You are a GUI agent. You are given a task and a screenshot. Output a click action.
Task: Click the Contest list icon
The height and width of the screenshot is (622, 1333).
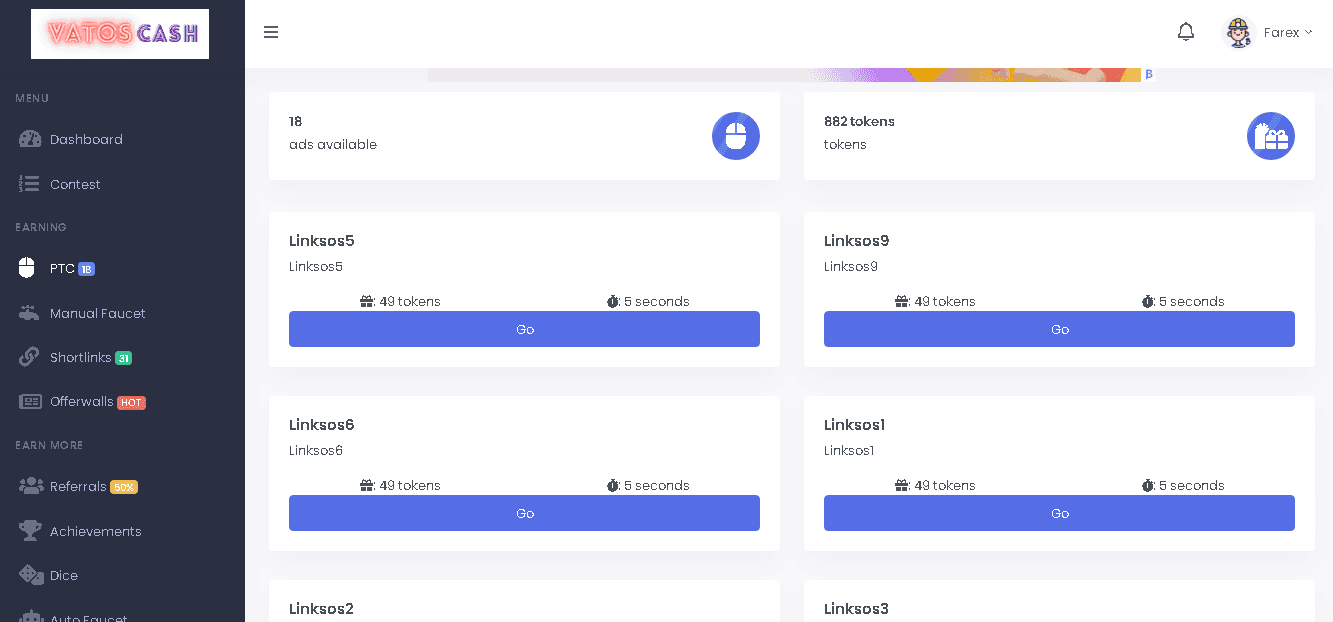click(x=30, y=184)
